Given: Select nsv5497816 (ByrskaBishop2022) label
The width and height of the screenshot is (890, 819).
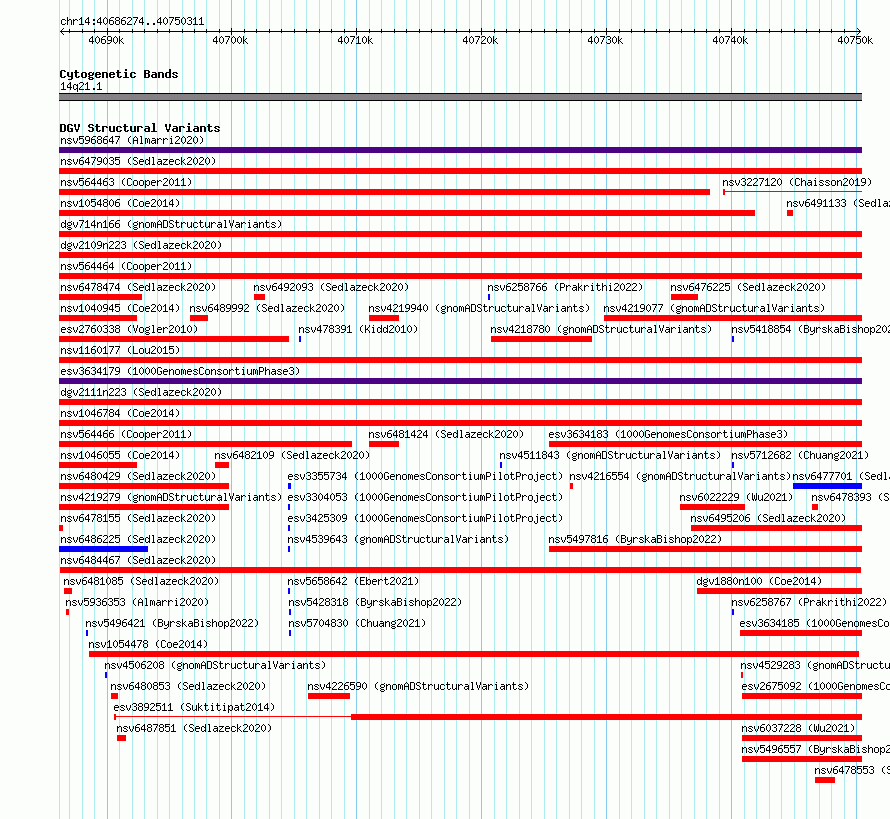Looking at the screenshot, I should (635, 539).
